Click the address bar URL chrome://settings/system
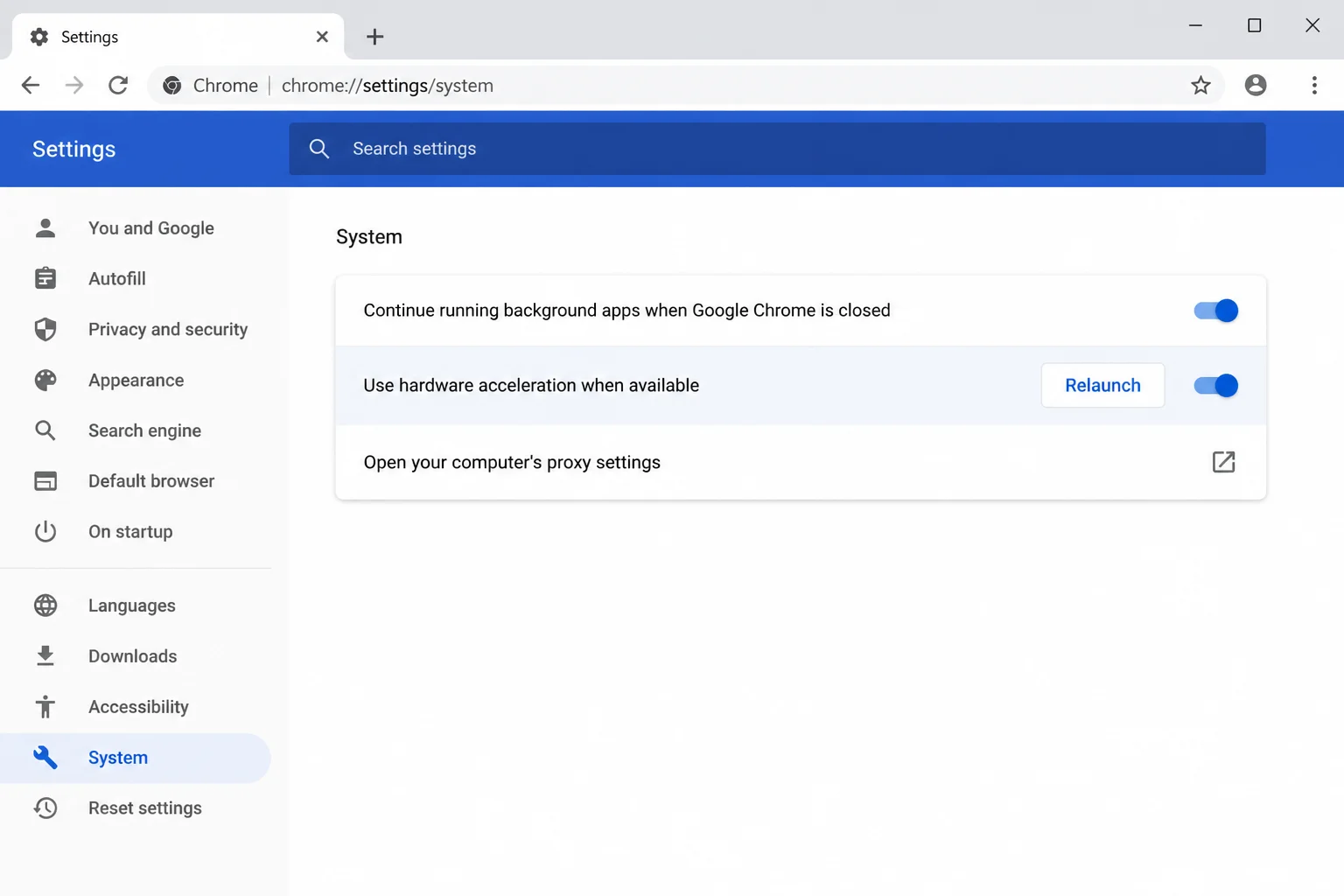The width and height of the screenshot is (1344, 896). 388,86
